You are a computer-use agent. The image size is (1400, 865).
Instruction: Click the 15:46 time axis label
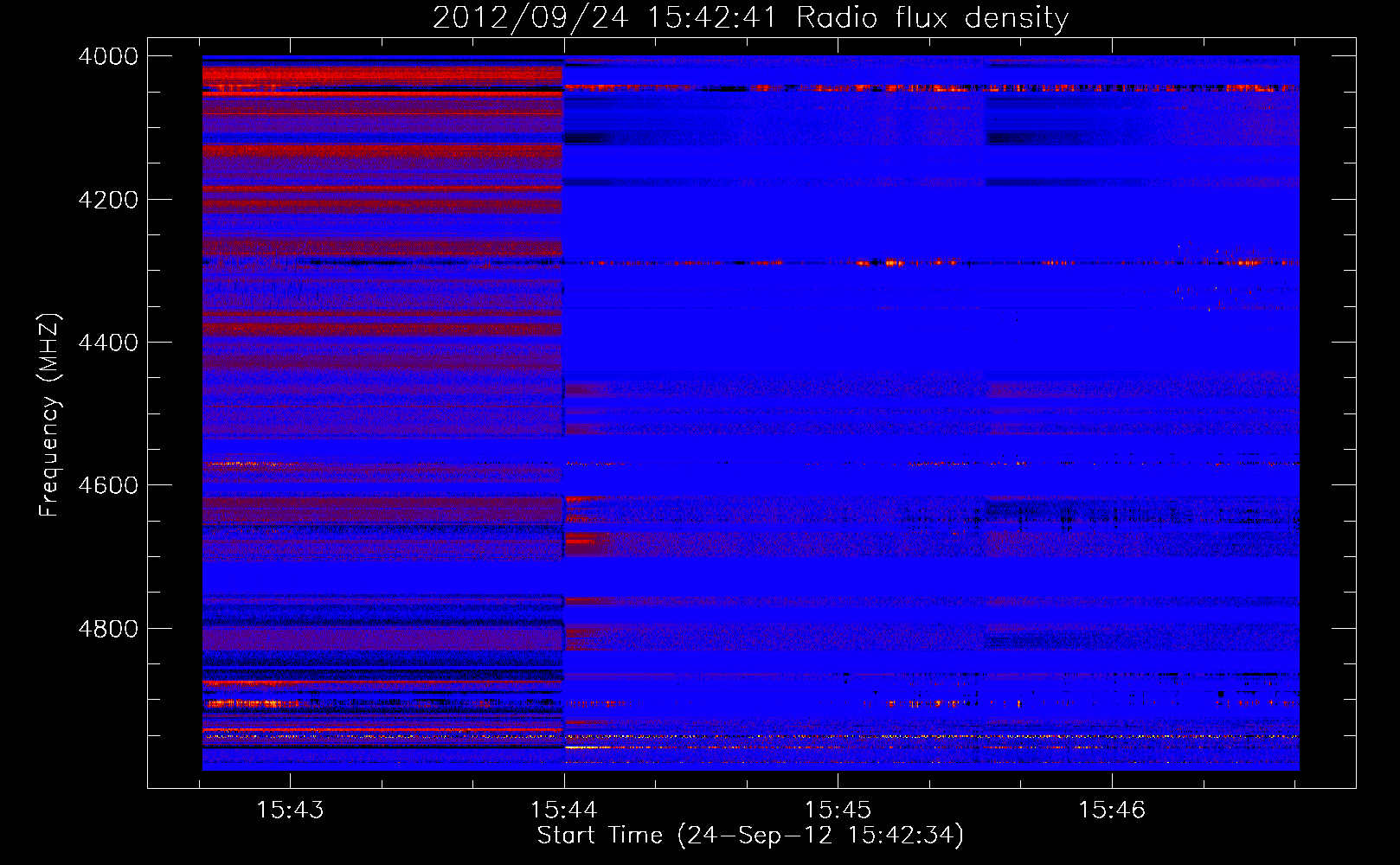tap(1111, 810)
